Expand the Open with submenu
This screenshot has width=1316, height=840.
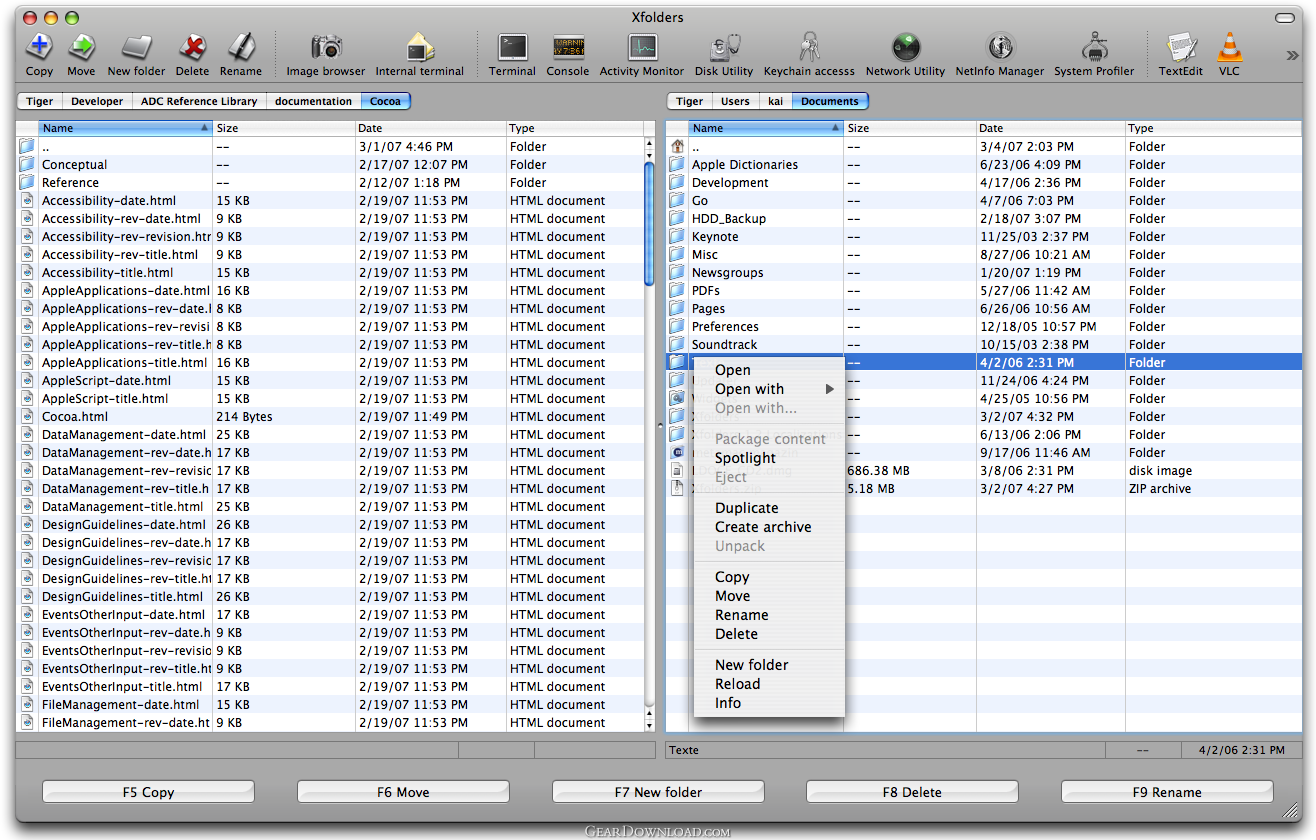click(x=769, y=389)
